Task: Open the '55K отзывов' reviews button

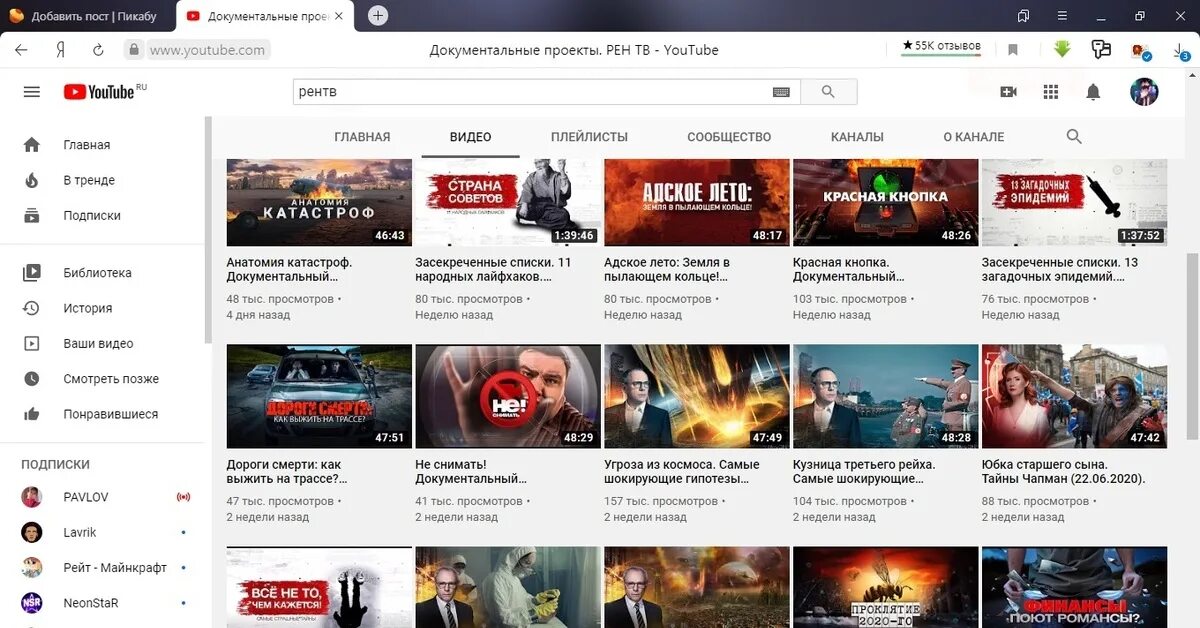Action: click(941, 47)
